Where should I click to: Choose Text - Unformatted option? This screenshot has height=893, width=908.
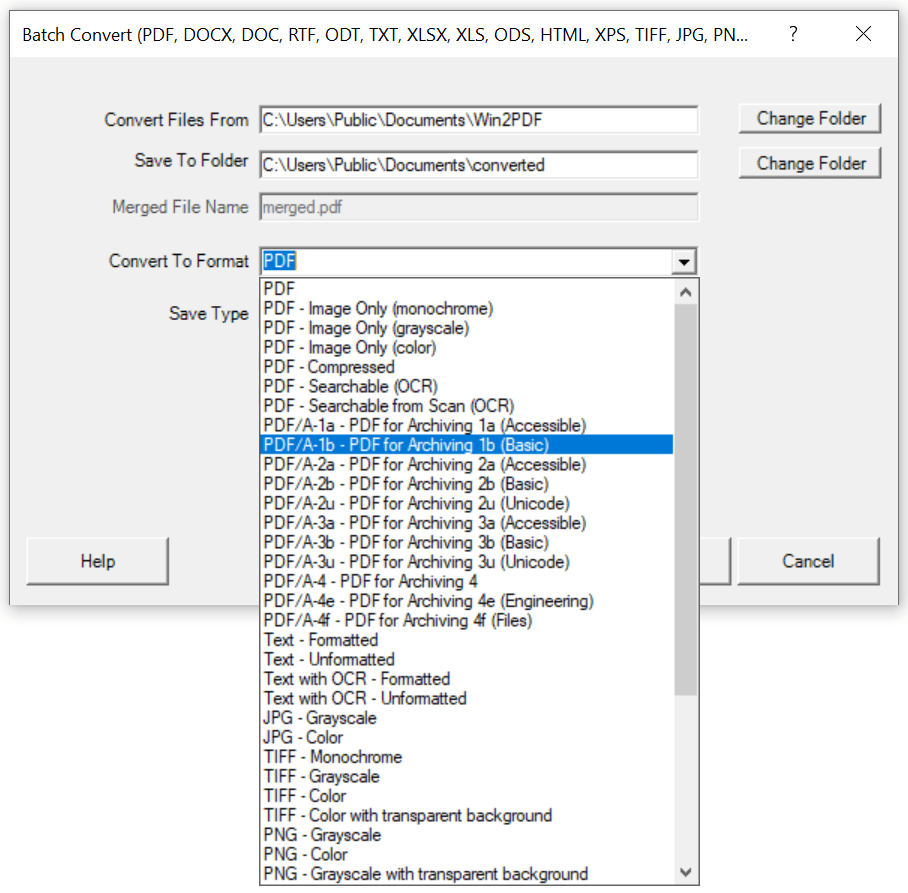[467, 660]
